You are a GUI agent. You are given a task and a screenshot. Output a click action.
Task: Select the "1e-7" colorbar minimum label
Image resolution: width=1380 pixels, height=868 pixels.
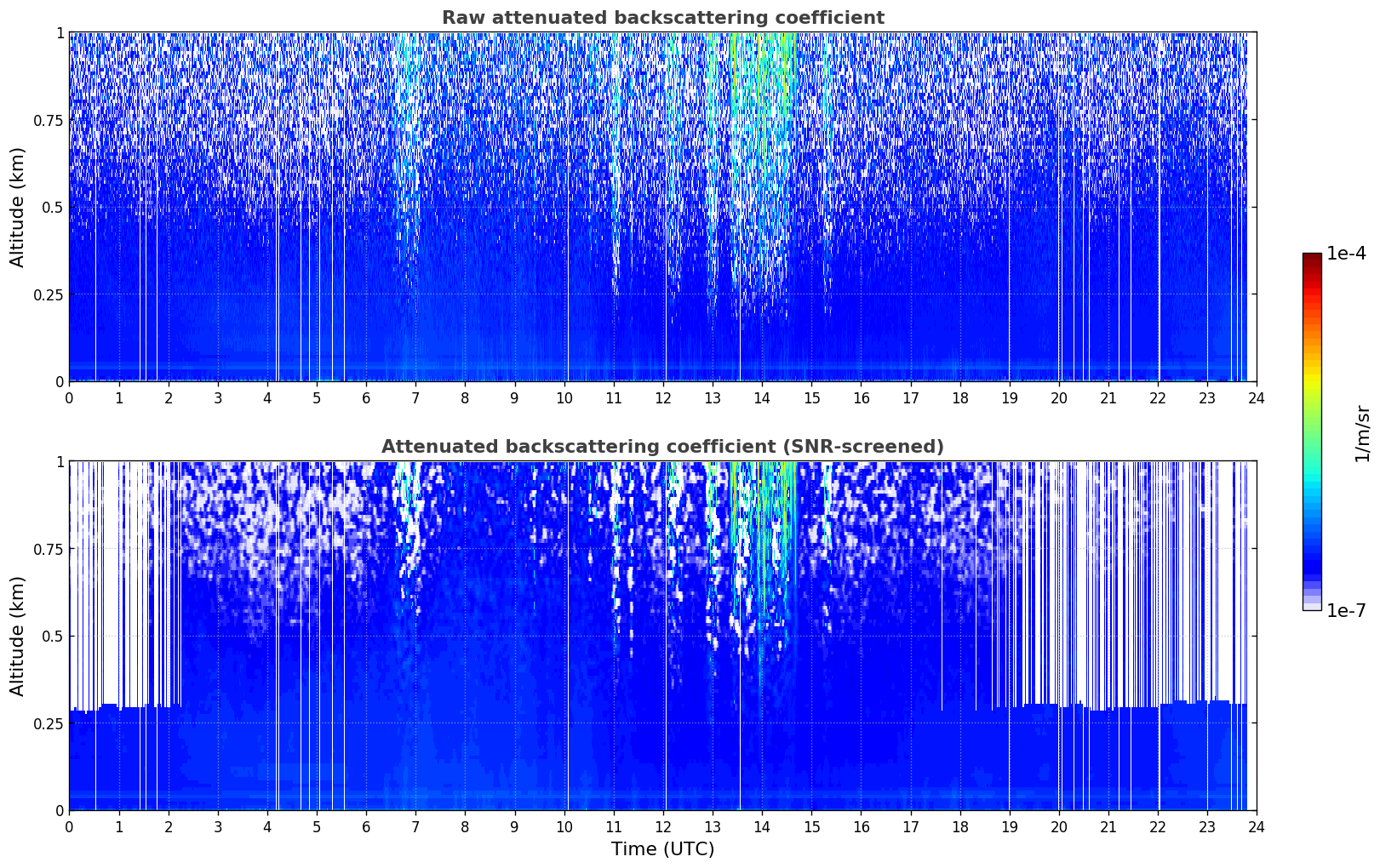1345,611
